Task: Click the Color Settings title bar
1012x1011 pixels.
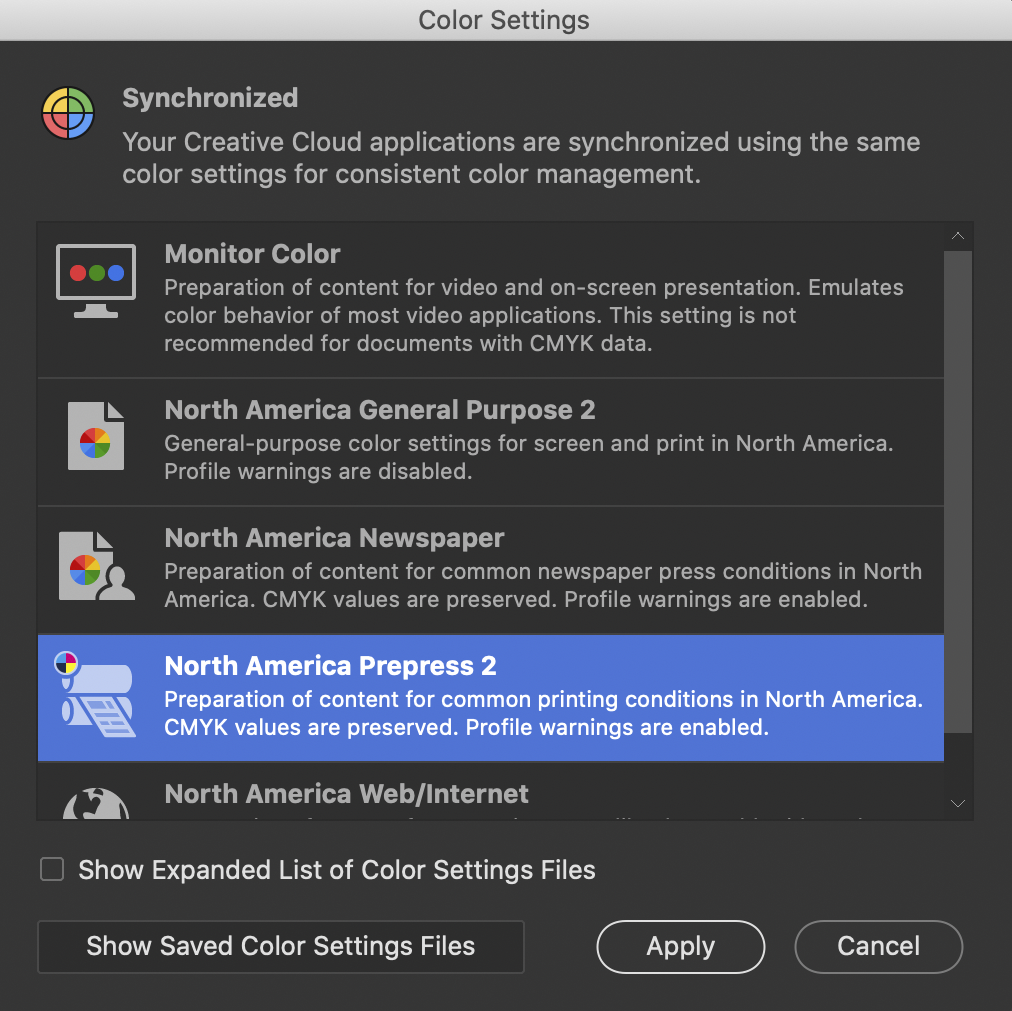Action: pyautogui.click(x=504, y=20)
